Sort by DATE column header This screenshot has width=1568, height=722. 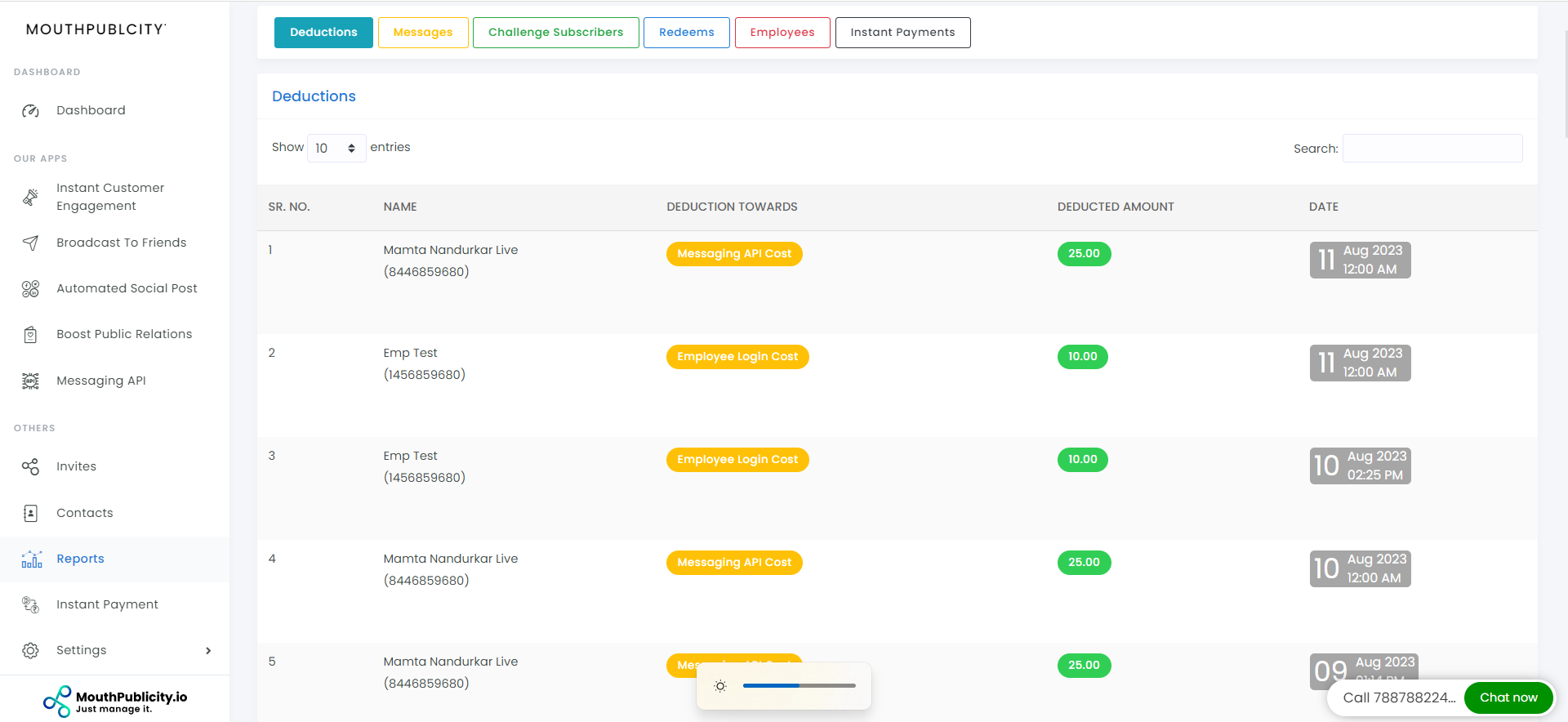(1324, 207)
